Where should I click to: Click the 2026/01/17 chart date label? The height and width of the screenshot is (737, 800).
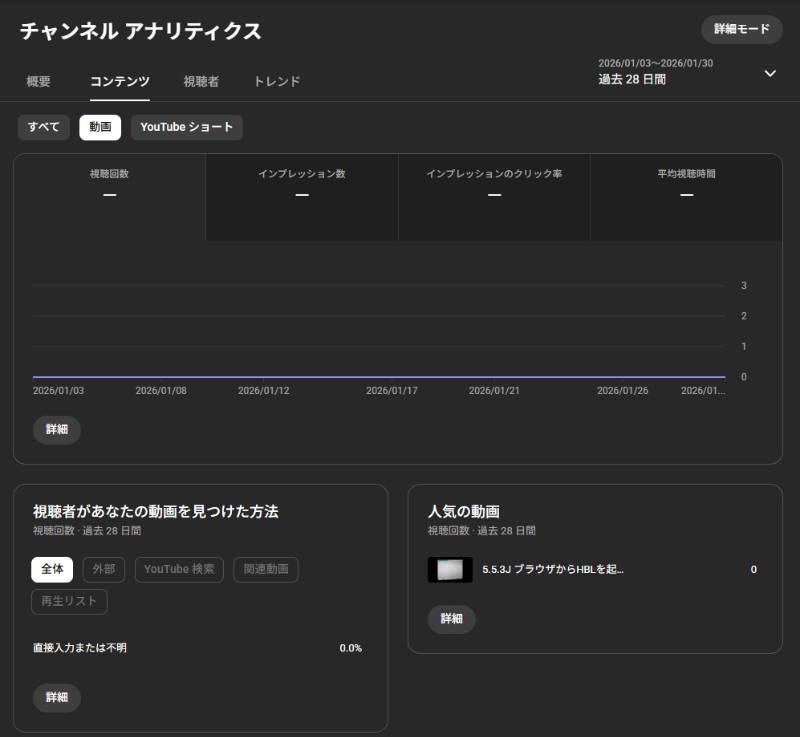click(x=391, y=391)
